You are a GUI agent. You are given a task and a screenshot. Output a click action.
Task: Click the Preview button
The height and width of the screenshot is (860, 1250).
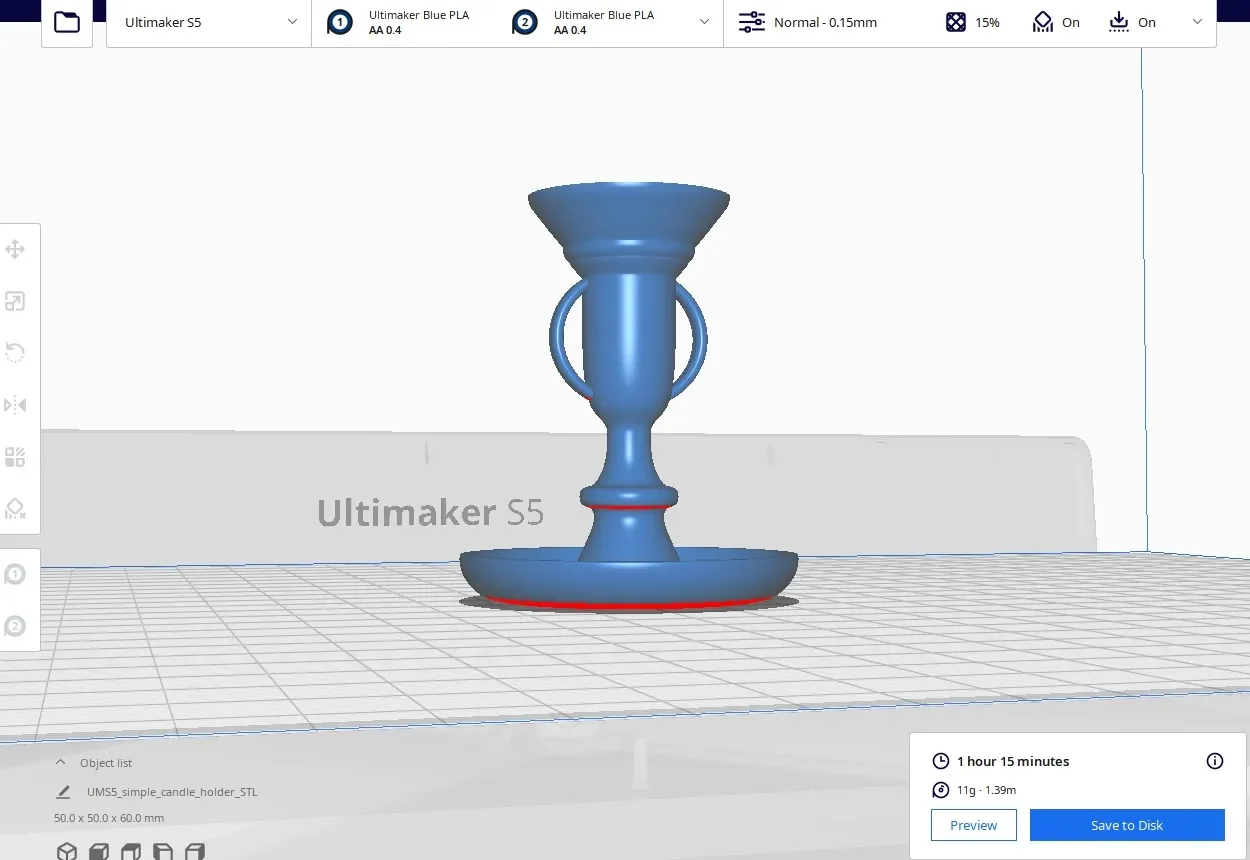coord(974,825)
